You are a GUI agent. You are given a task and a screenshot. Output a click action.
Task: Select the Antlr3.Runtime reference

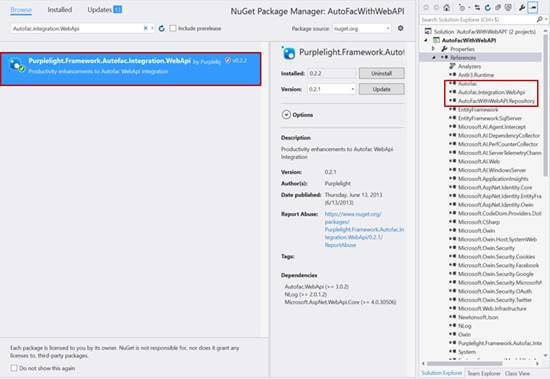pos(476,75)
